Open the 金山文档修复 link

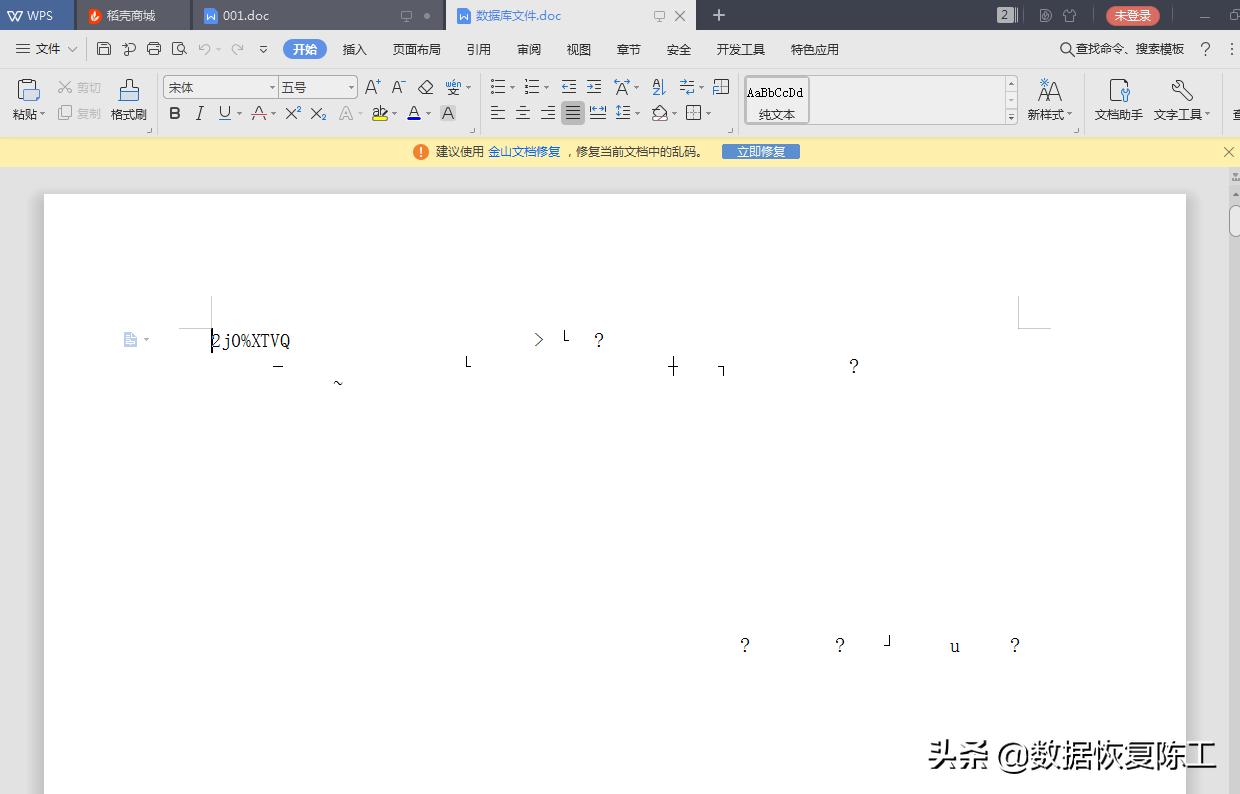tap(525, 151)
